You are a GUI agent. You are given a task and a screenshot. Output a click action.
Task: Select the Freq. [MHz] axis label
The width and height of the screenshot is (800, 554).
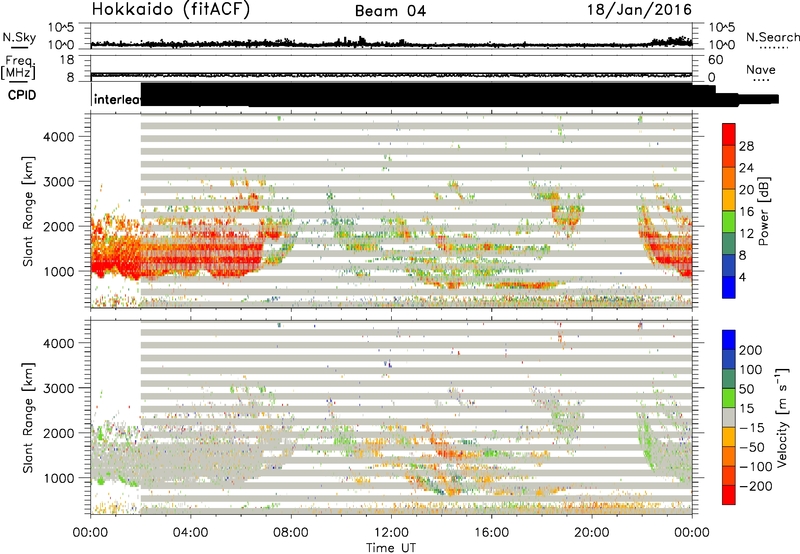pos(19,67)
